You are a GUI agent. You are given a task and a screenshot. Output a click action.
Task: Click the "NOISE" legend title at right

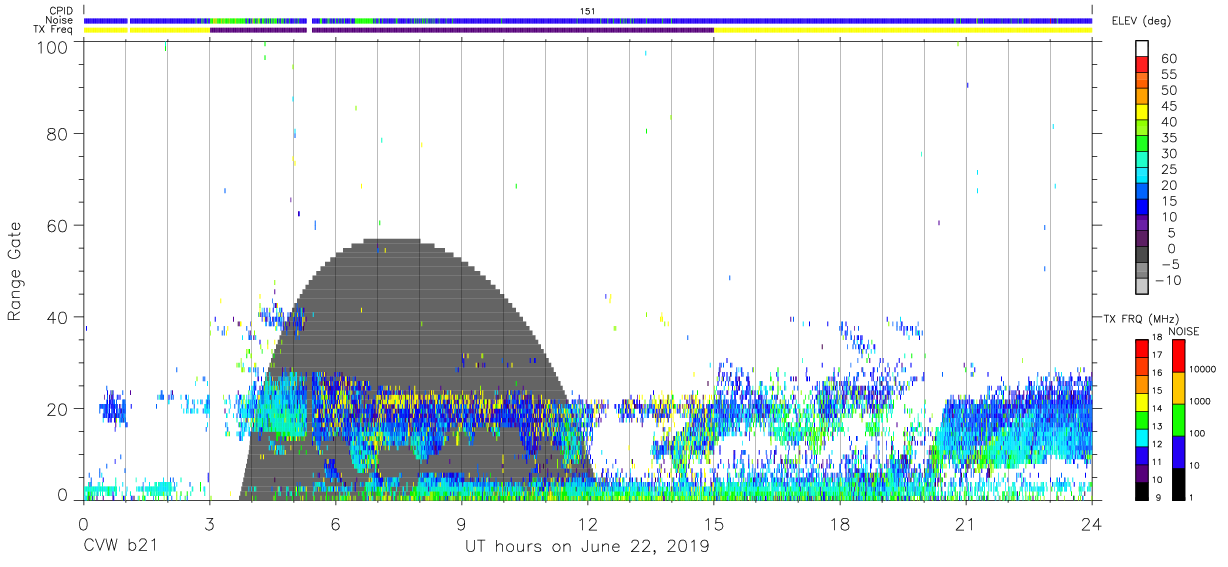click(x=1183, y=331)
